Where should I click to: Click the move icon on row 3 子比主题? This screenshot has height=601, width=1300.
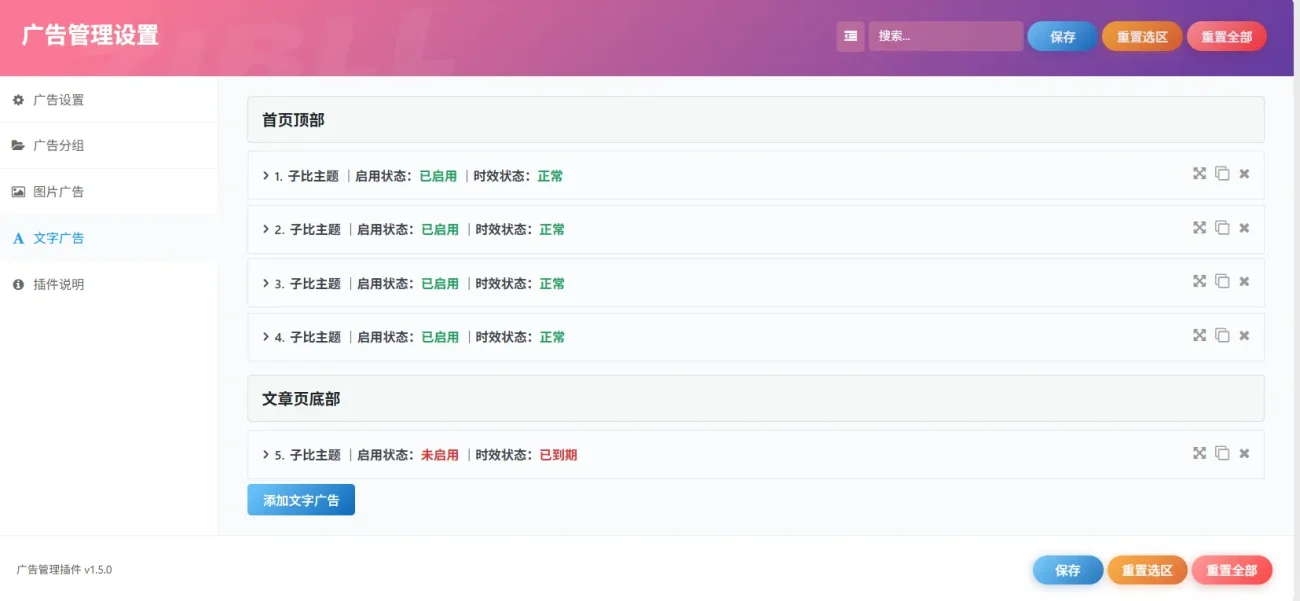[x=1199, y=281]
